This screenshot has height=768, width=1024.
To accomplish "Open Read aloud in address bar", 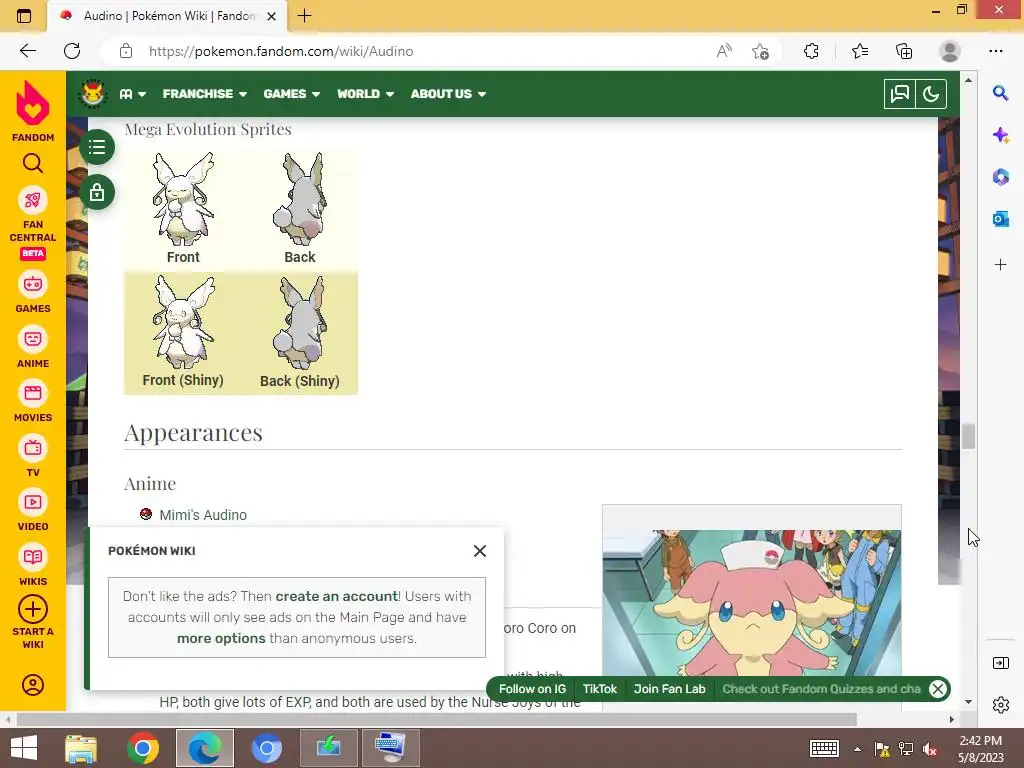I will [x=724, y=51].
